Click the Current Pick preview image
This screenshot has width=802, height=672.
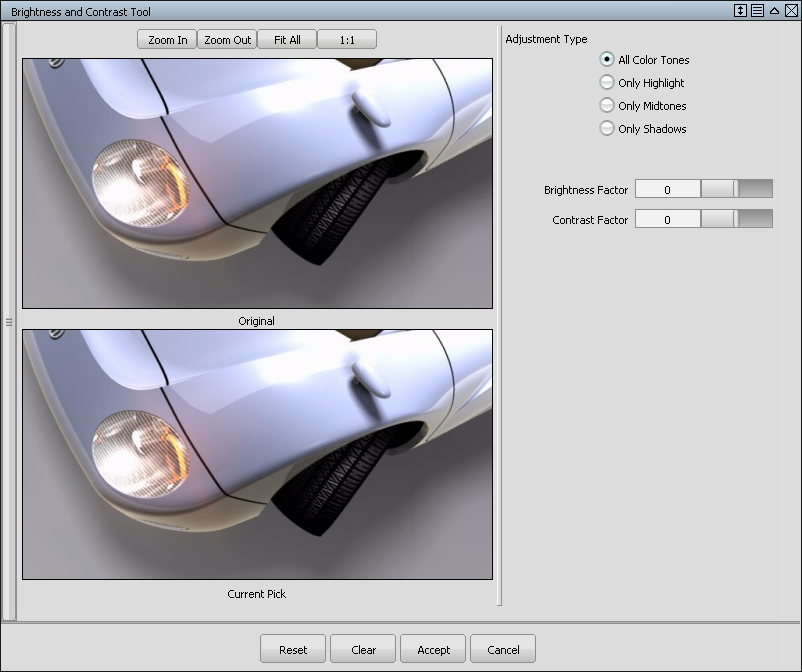click(x=256, y=454)
